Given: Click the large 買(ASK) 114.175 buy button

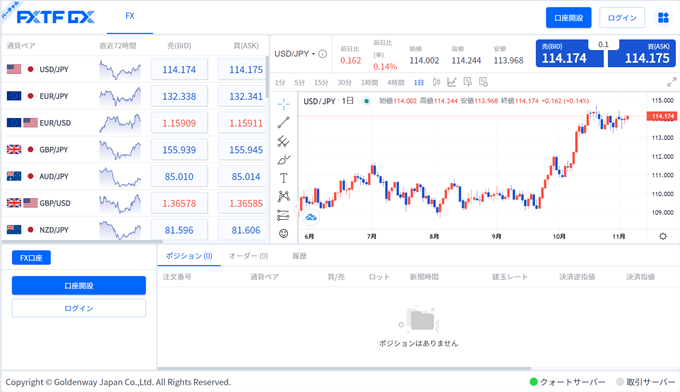Looking at the screenshot, I should tap(642, 53).
